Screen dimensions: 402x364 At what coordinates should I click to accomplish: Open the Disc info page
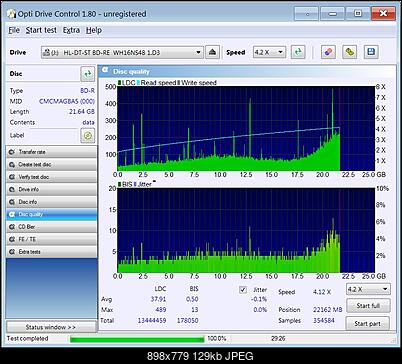[x=51, y=202]
